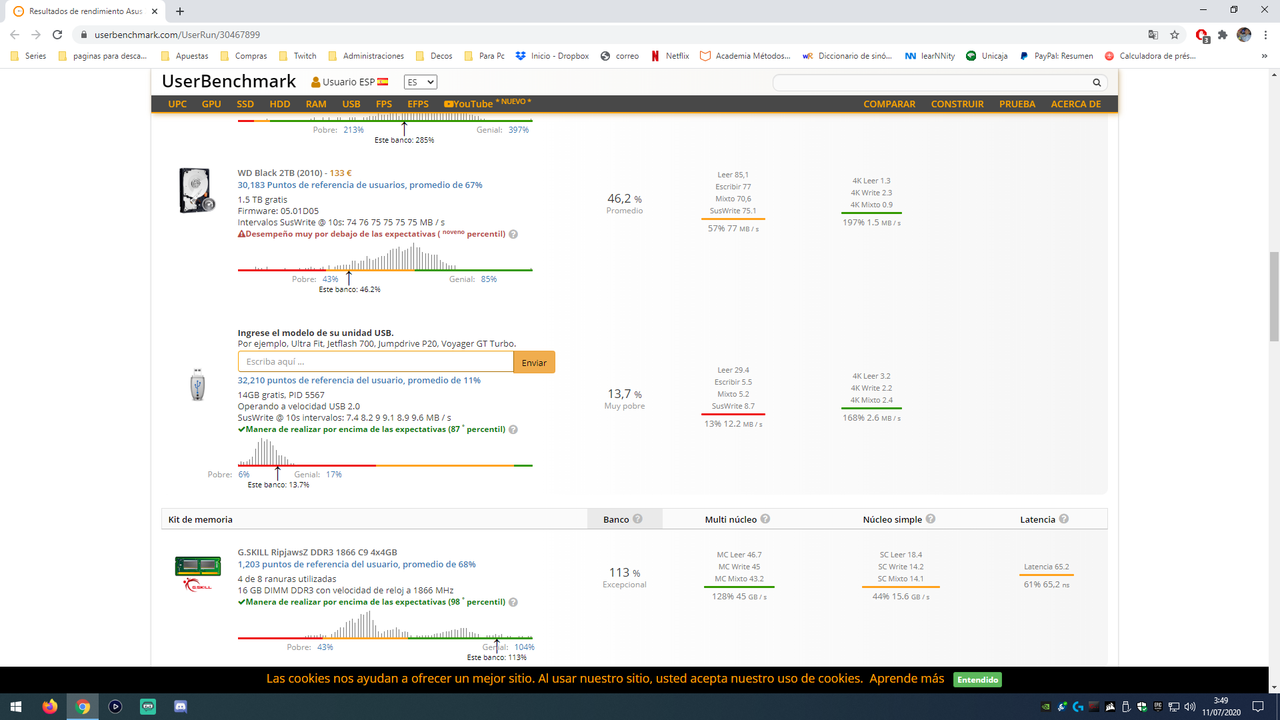Go to ACERCA DE section
Screen dimensions: 1280x720
1075,104
